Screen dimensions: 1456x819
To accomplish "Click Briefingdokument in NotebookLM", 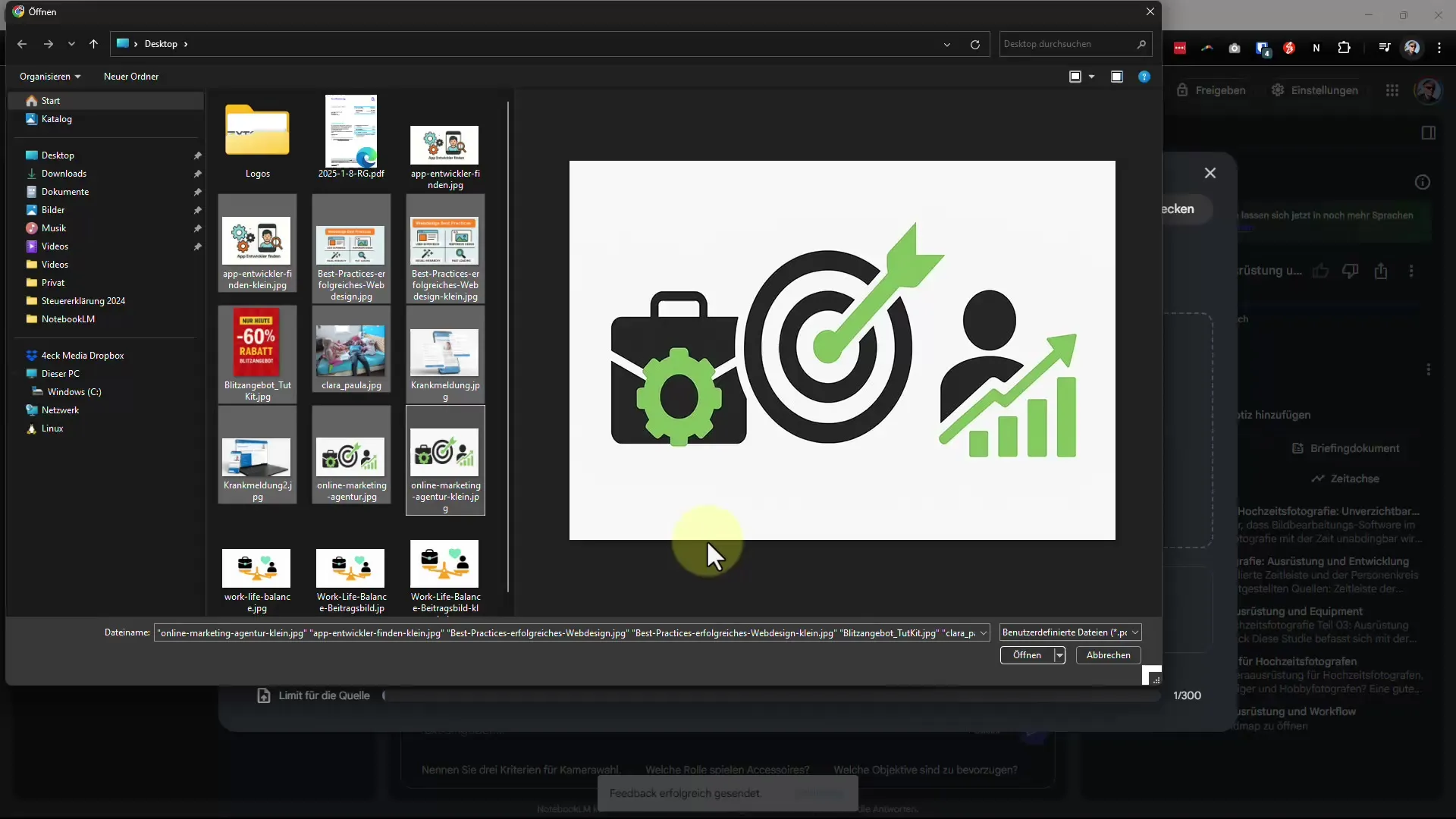I will (x=1346, y=448).
